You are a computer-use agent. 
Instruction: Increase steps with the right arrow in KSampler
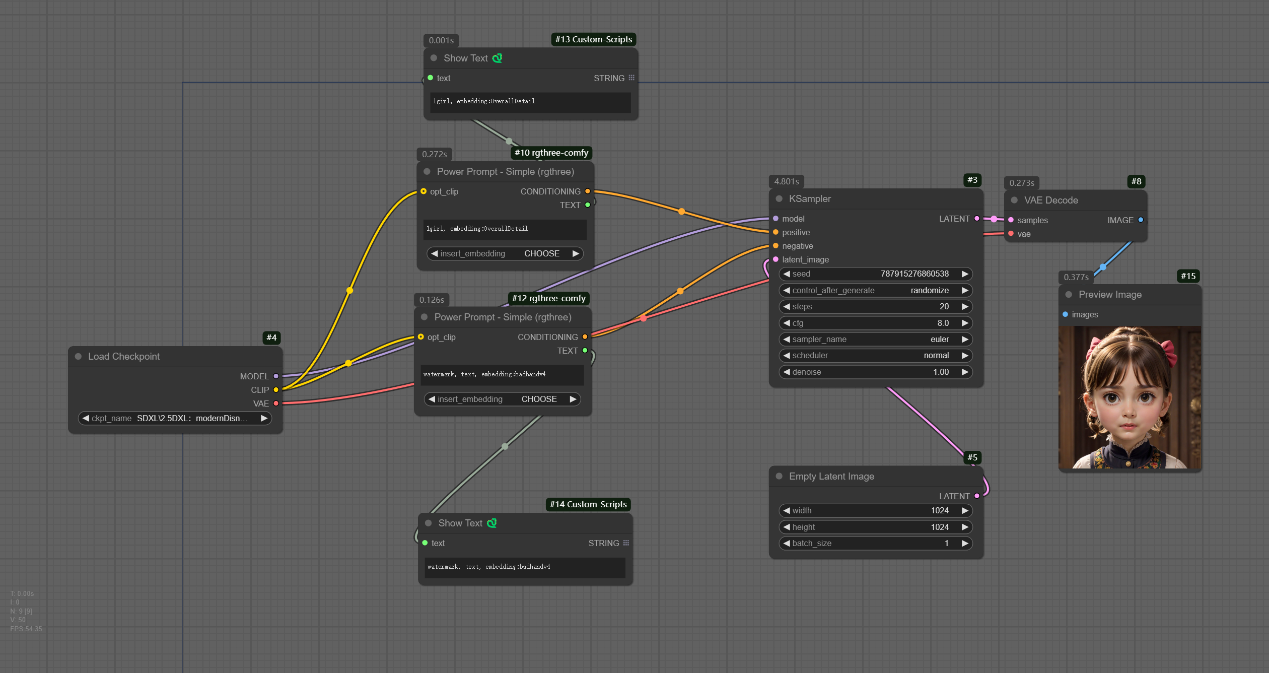(965, 306)
